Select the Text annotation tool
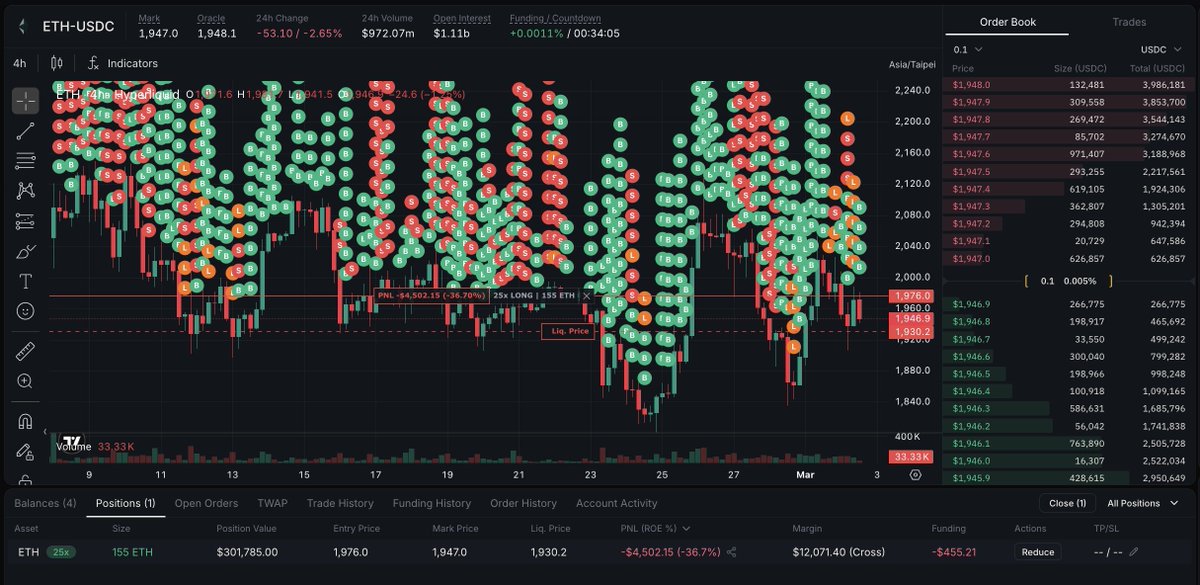 point(25,281)
